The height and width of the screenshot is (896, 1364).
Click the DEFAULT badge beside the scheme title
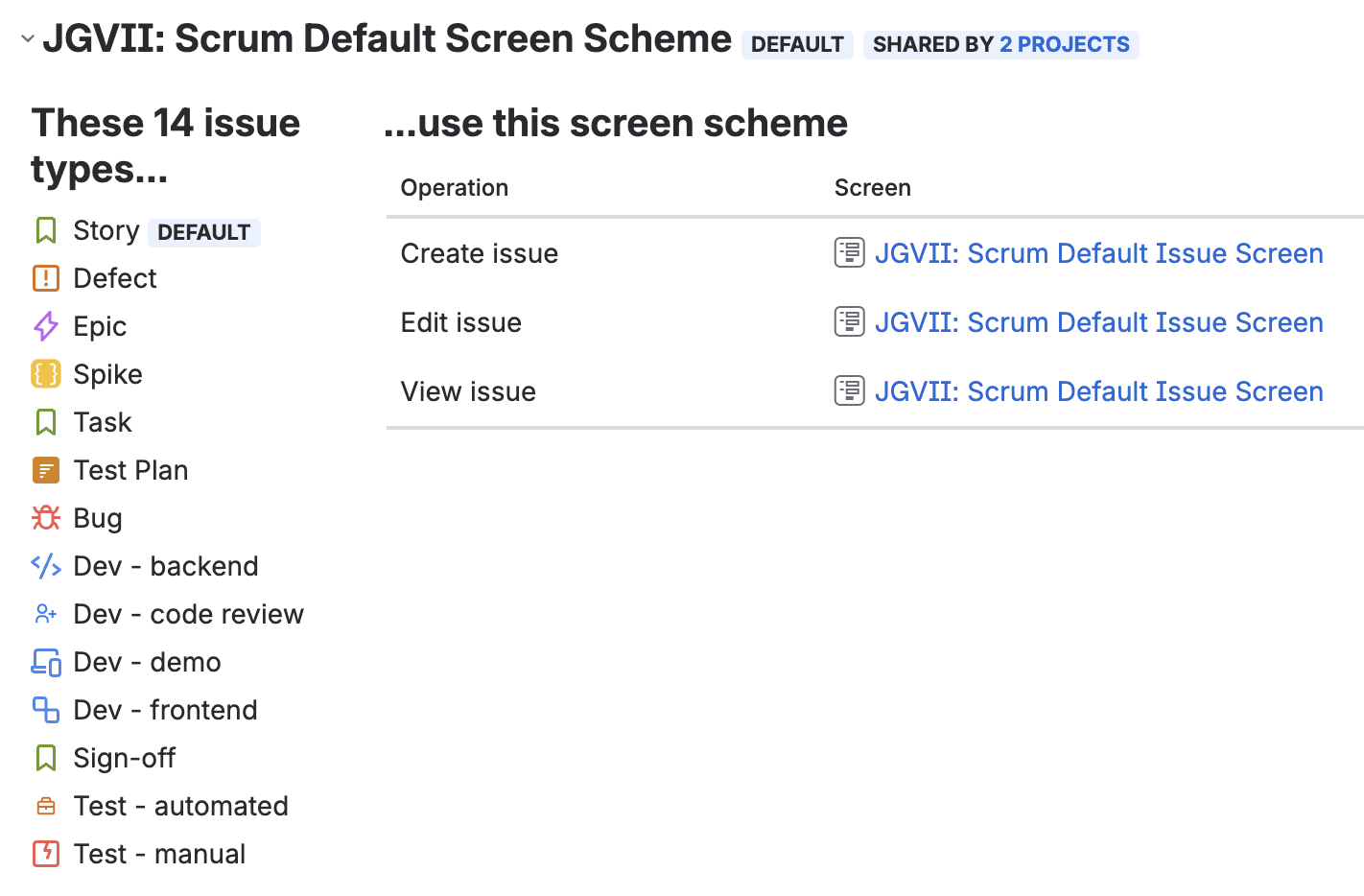[x=797, y=45]
